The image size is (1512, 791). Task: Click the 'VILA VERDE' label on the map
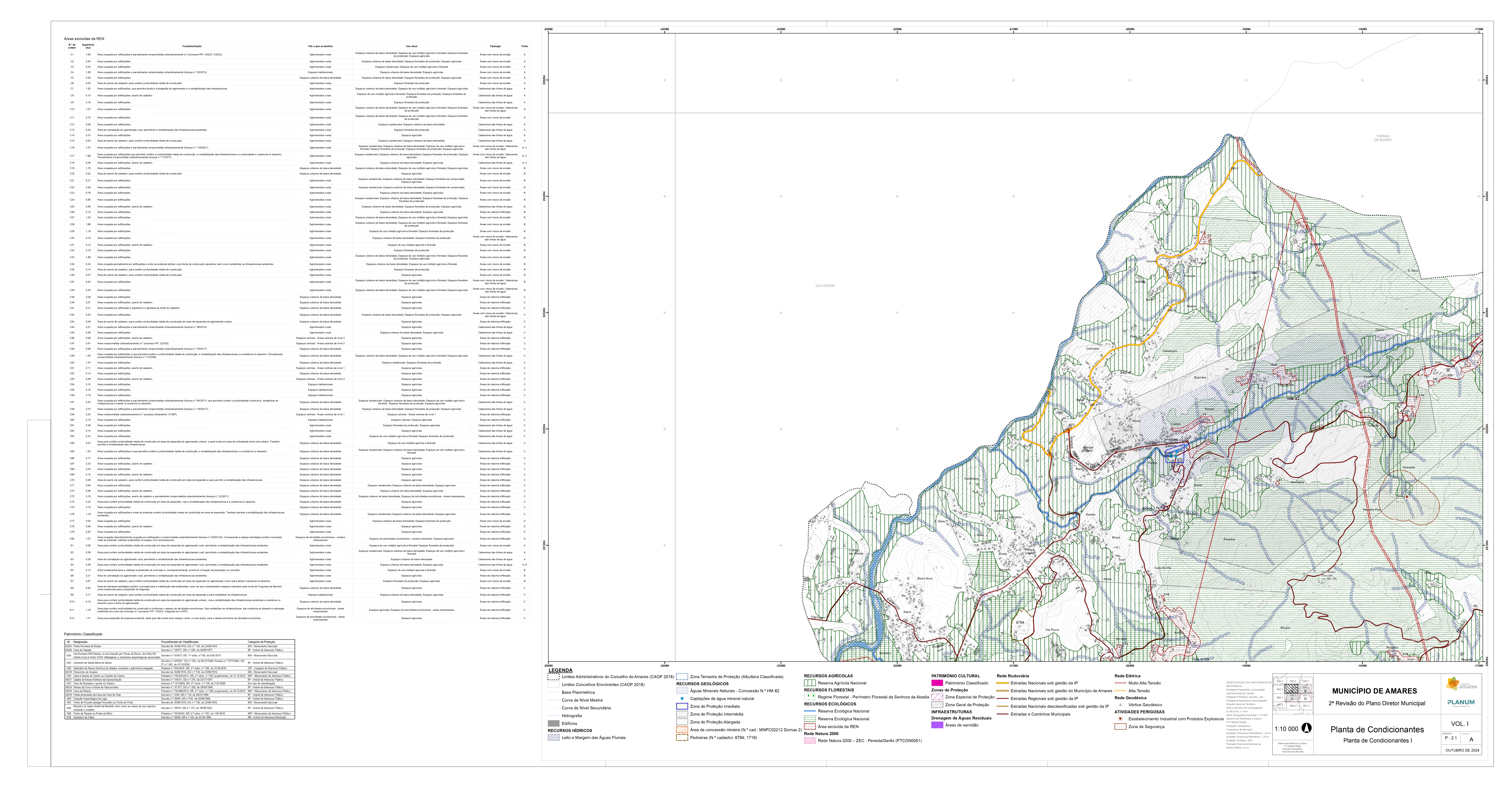coord(825,286)
